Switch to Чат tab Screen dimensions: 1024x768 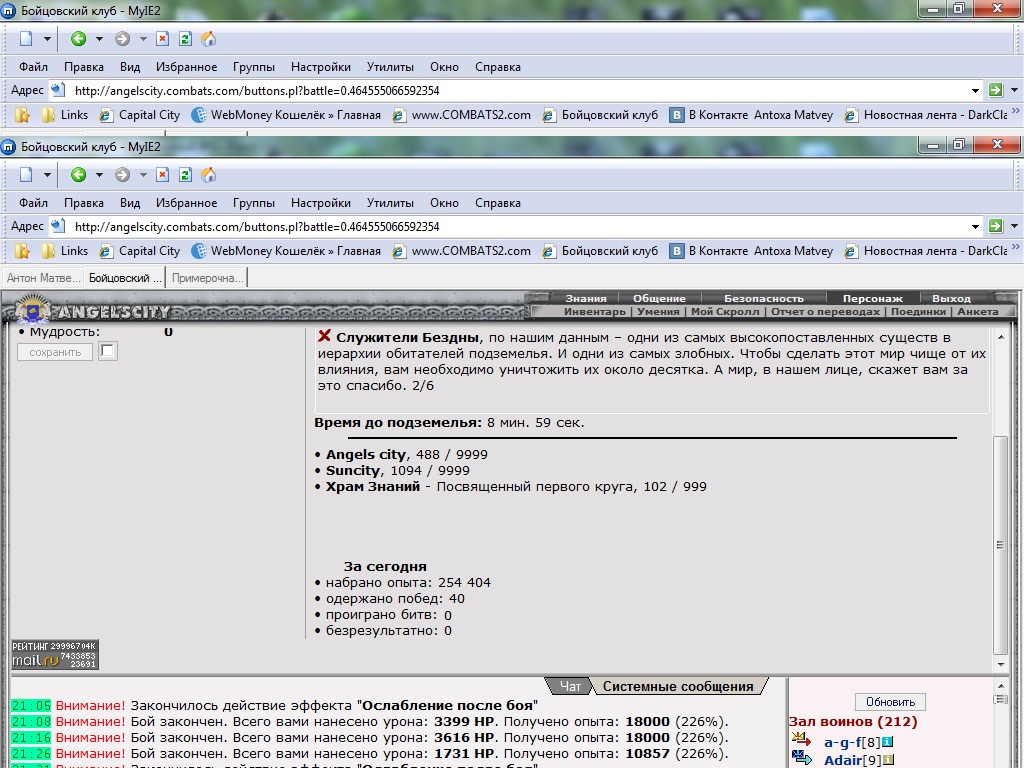pos(569,686)
